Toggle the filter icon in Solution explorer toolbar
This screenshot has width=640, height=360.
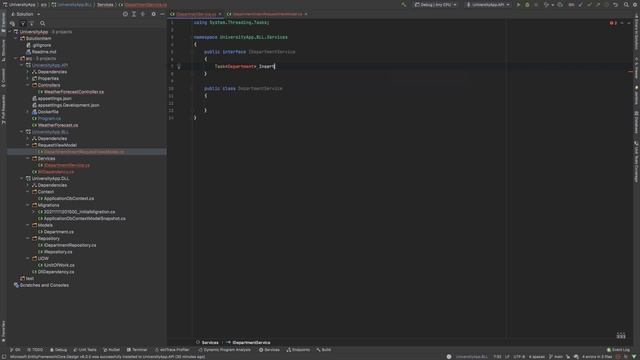tap(22, 24)
